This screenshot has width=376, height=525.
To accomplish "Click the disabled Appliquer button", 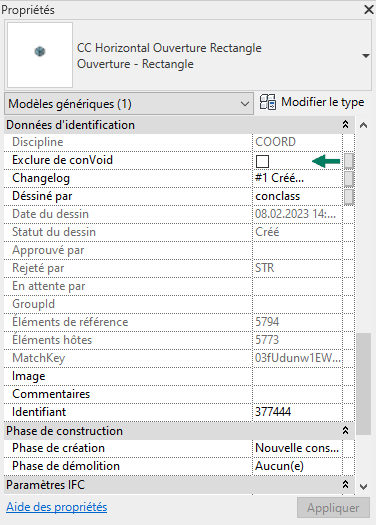I will tap(333, 508).
